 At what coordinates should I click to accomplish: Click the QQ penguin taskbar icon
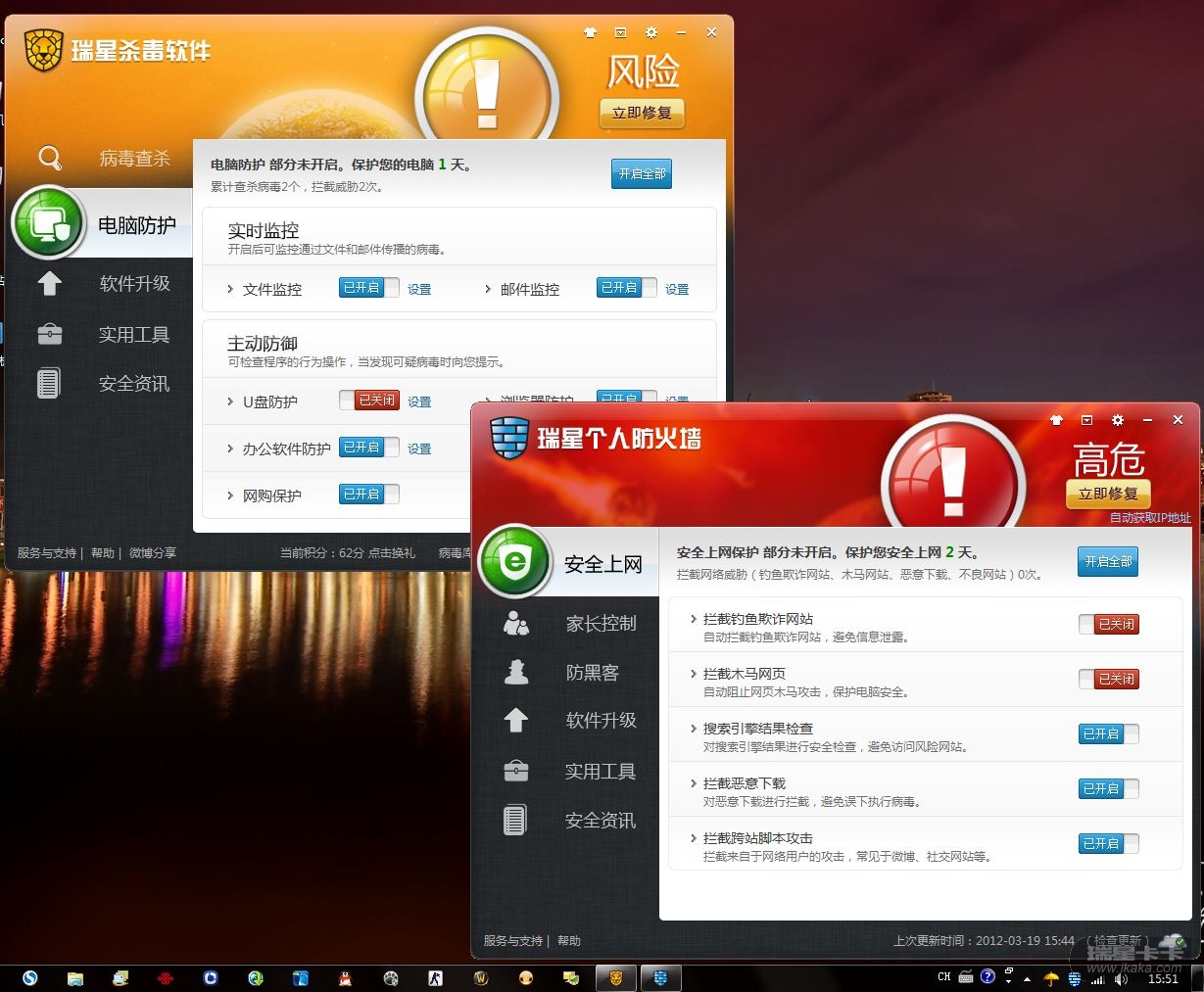[x=345, y=977]
